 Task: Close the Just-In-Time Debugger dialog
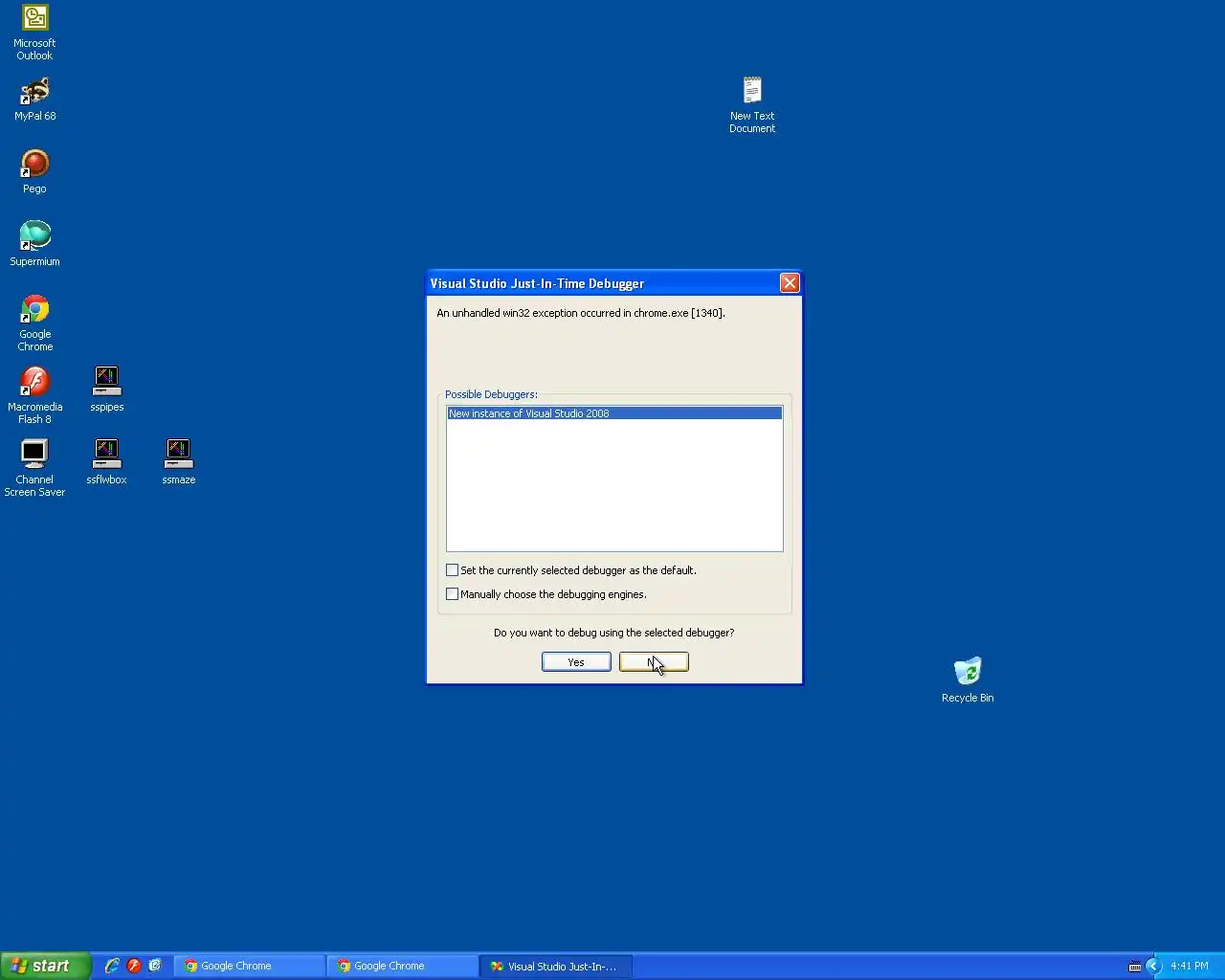coord(790,282)
